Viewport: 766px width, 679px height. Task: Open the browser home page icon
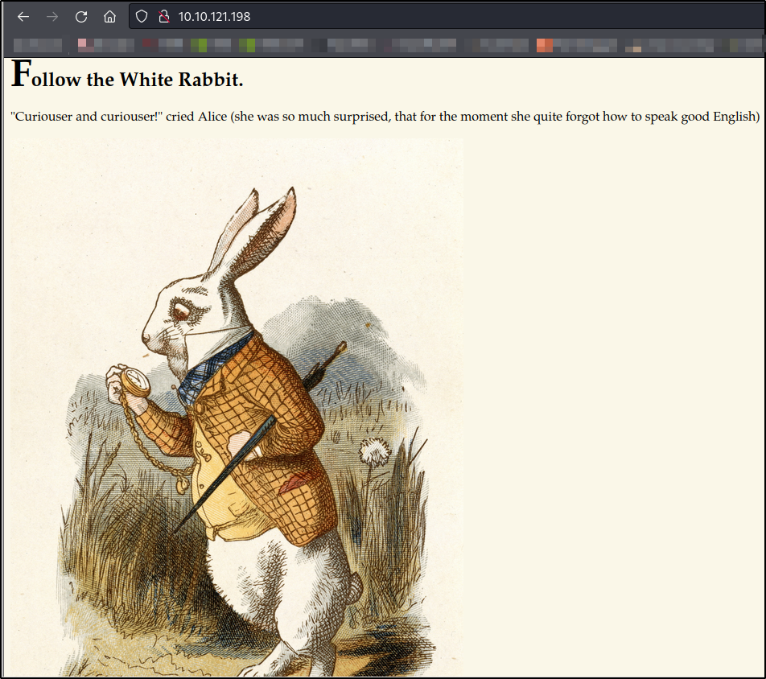point(109,17)
